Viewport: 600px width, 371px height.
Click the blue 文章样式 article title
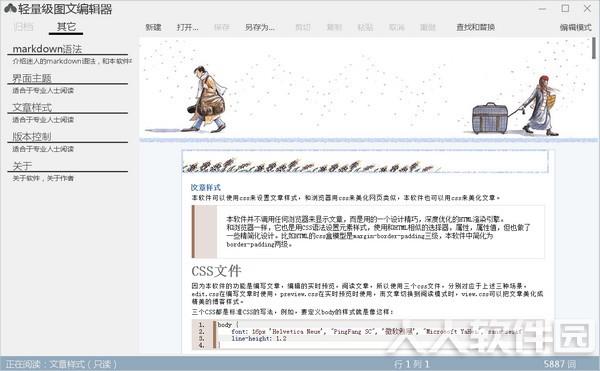[x=206, y=187]
